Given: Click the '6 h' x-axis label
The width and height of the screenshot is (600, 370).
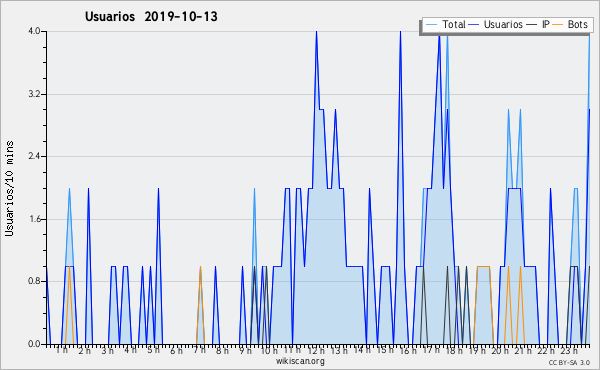Looking at the screenshot, I should 176,350.
